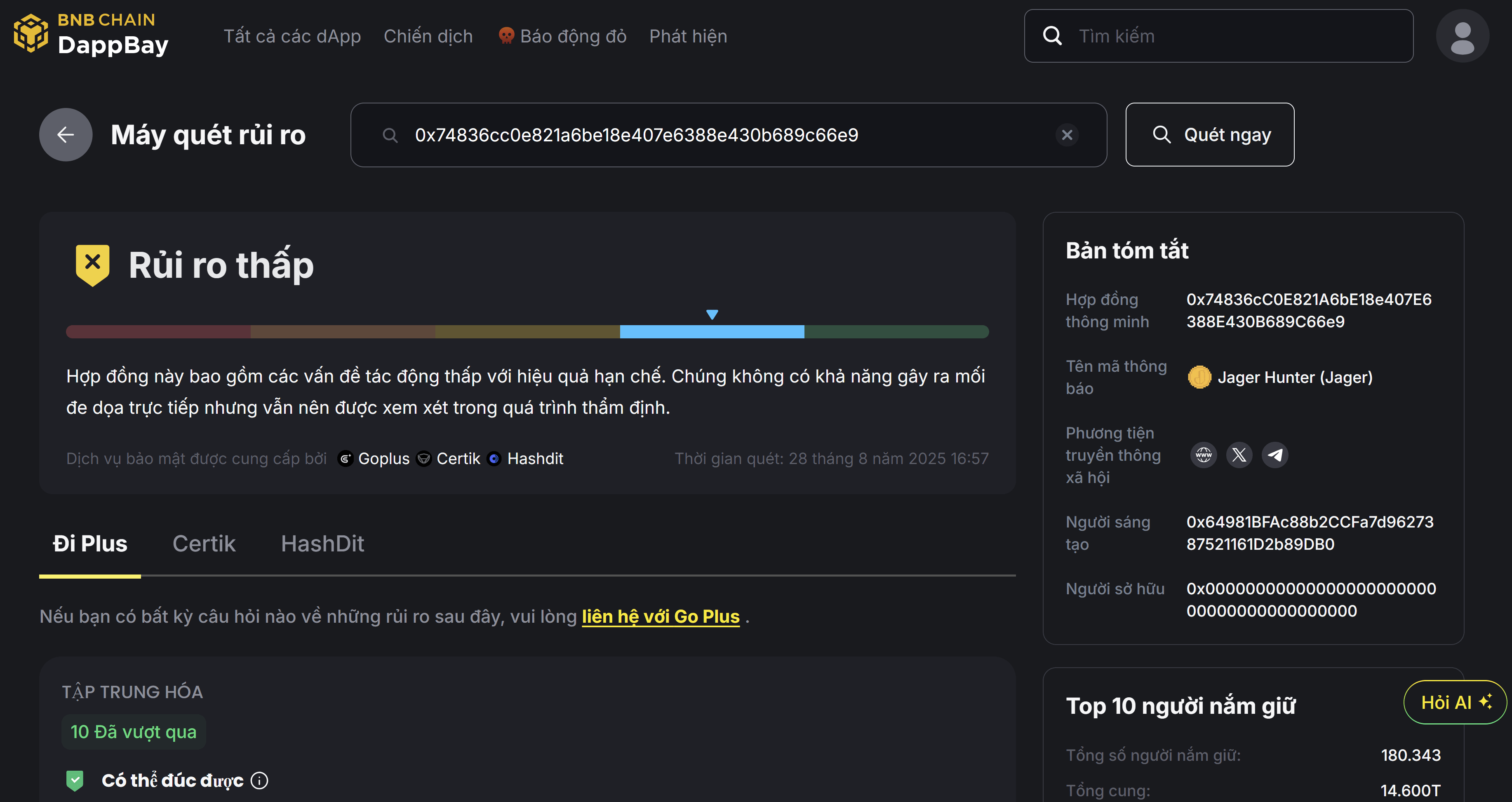Click the magnifier icon in the top search bar
1512x802 pixels.
(1052, 36)
